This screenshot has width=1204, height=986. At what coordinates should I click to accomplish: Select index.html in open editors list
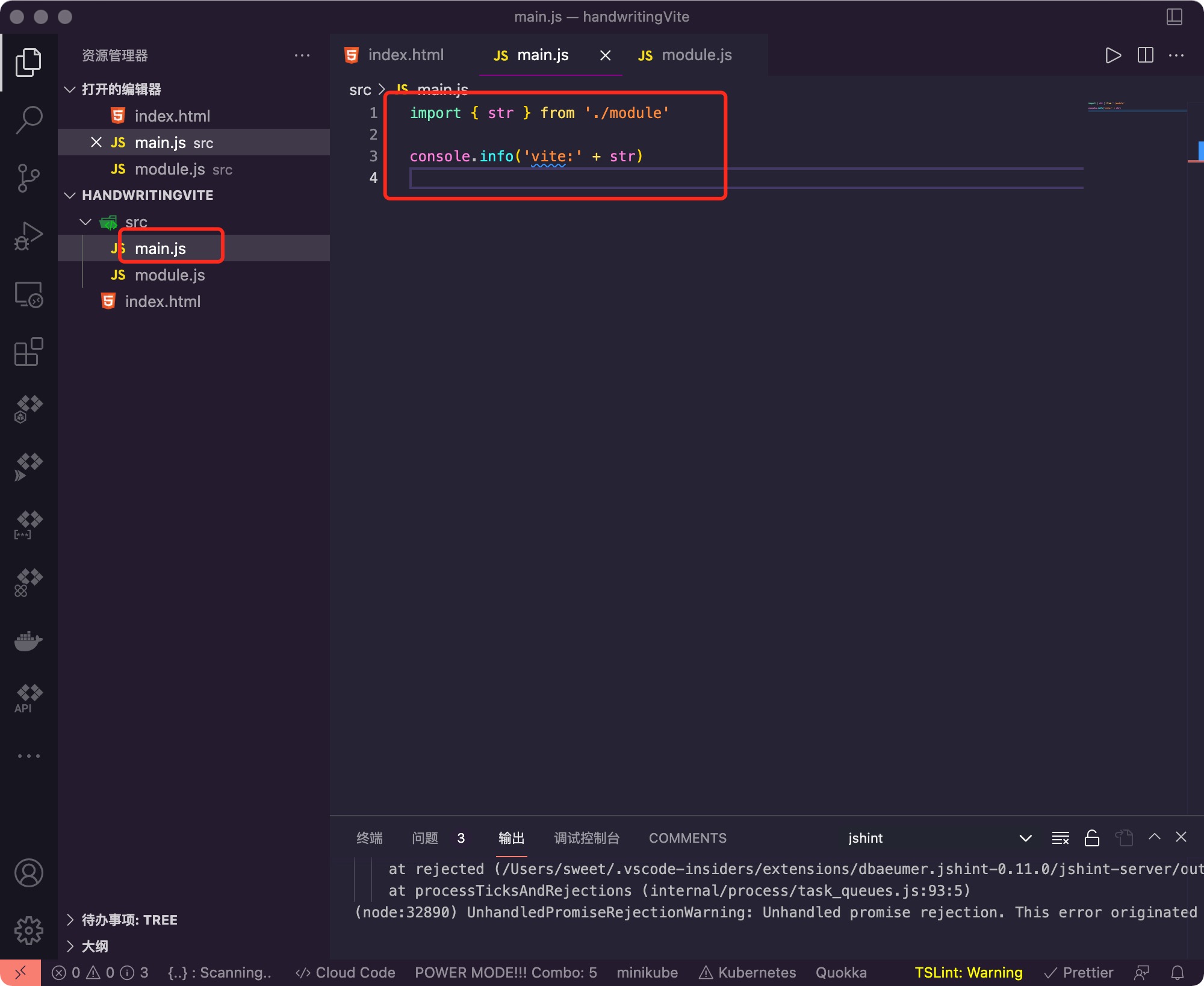point(194,116)
